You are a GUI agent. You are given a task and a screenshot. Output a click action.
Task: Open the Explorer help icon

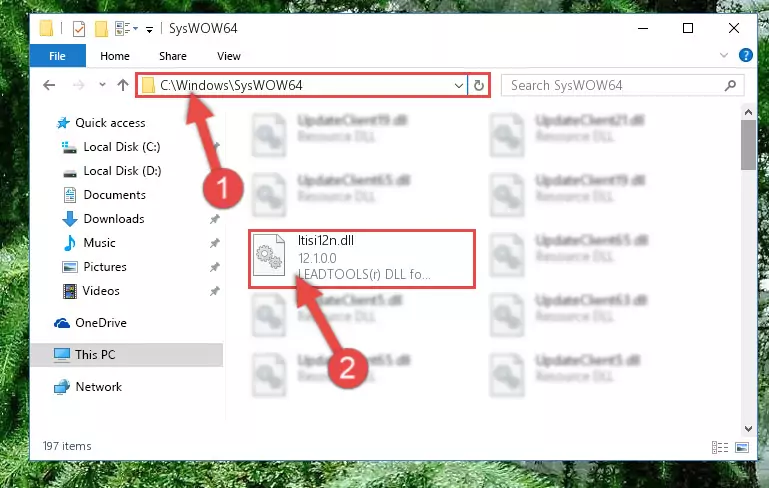pos(745,55)
